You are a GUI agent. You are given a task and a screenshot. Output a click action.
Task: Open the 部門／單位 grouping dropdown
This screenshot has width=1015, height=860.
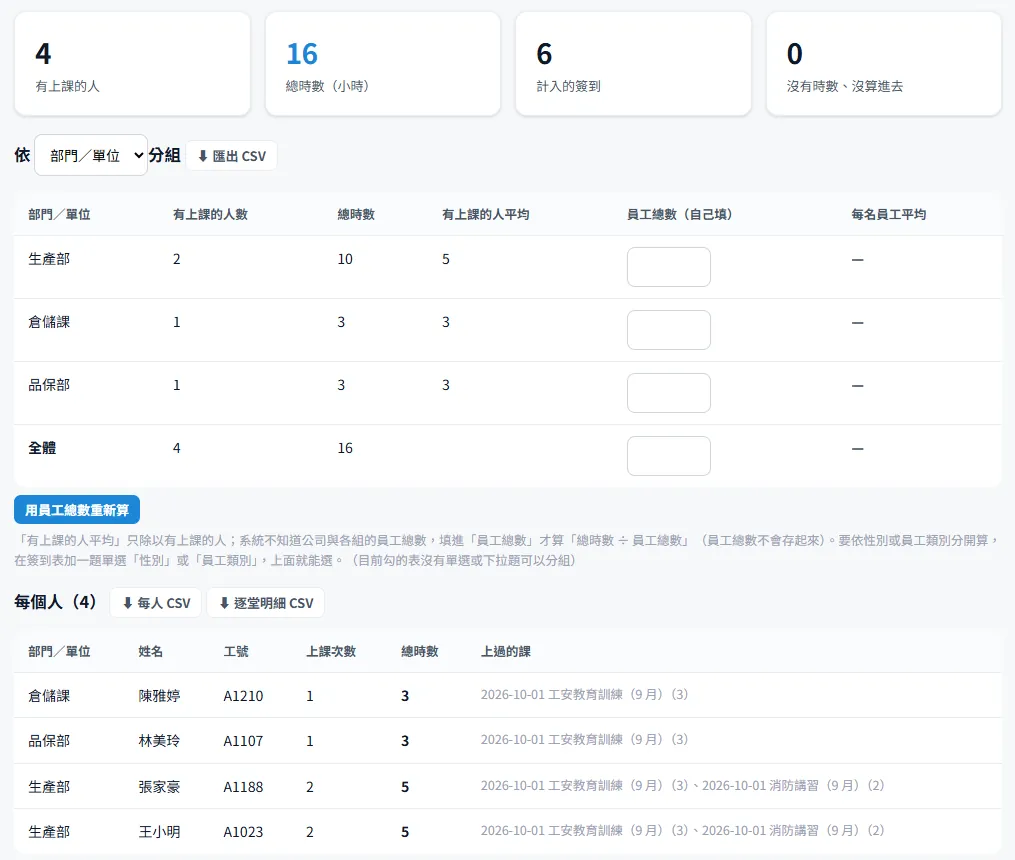tap(91, 155)
